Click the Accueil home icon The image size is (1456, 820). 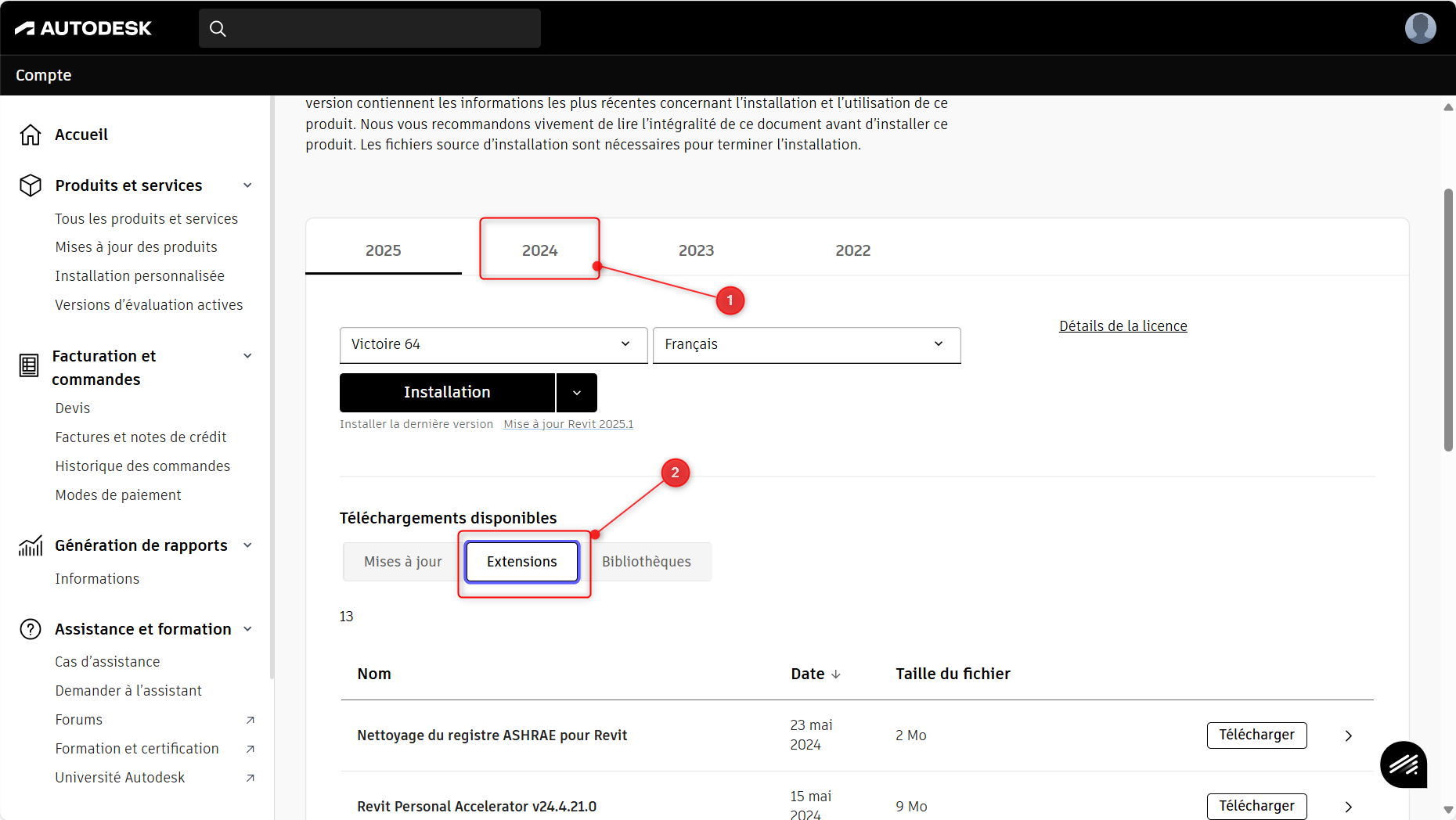(x=31, y=135)
